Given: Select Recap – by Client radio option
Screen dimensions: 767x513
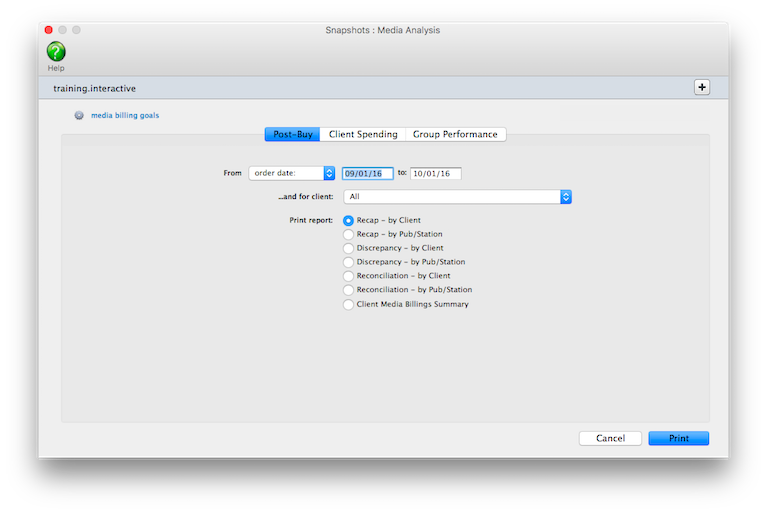Looking at the screenshot, I should pos(348,220).
